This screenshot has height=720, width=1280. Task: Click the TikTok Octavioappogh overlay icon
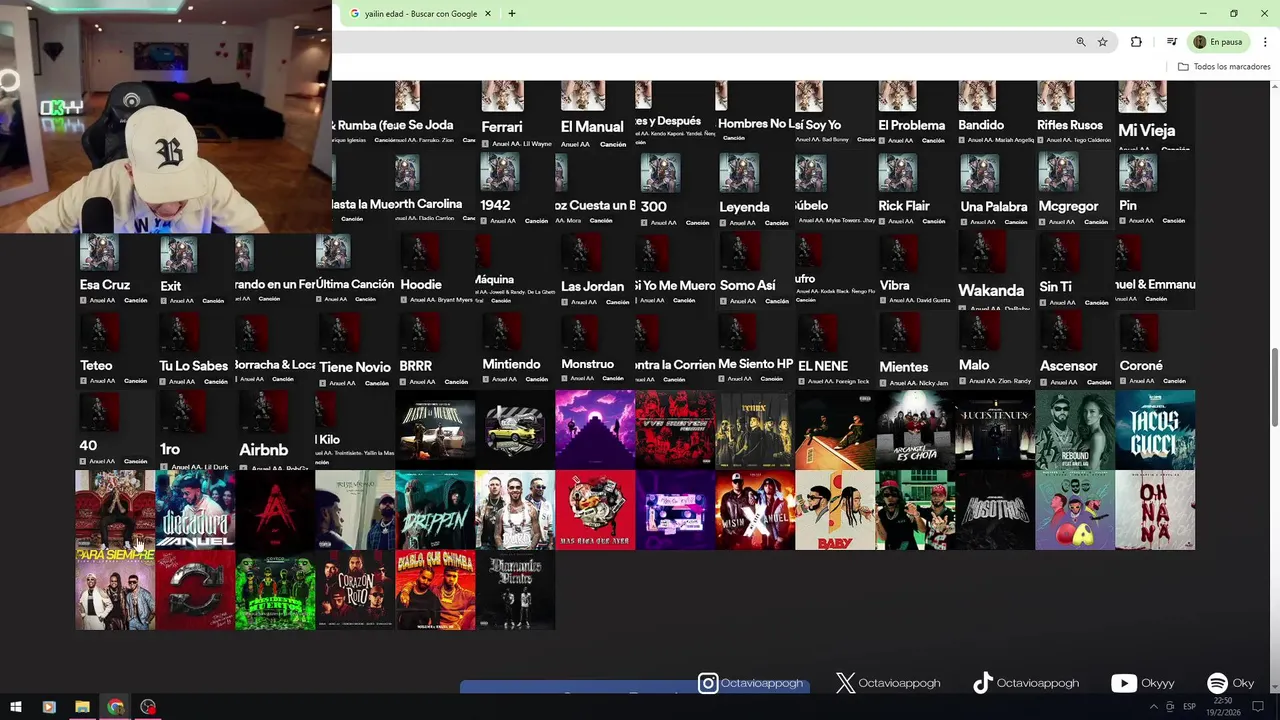tap(983, 683)
